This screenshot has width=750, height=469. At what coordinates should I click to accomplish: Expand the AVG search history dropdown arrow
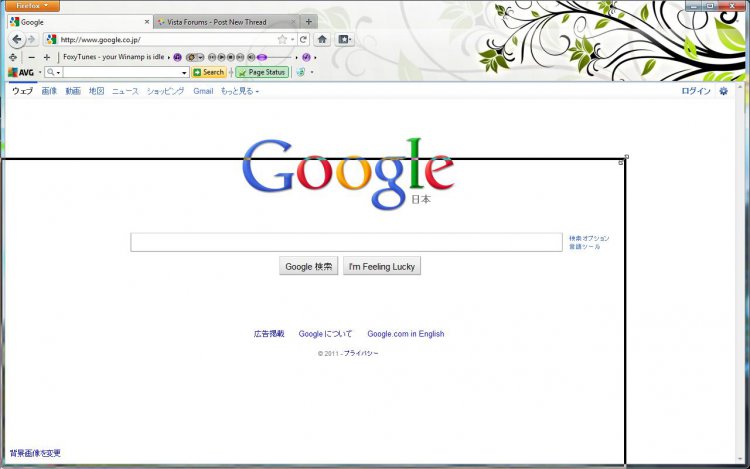point(184,73)
